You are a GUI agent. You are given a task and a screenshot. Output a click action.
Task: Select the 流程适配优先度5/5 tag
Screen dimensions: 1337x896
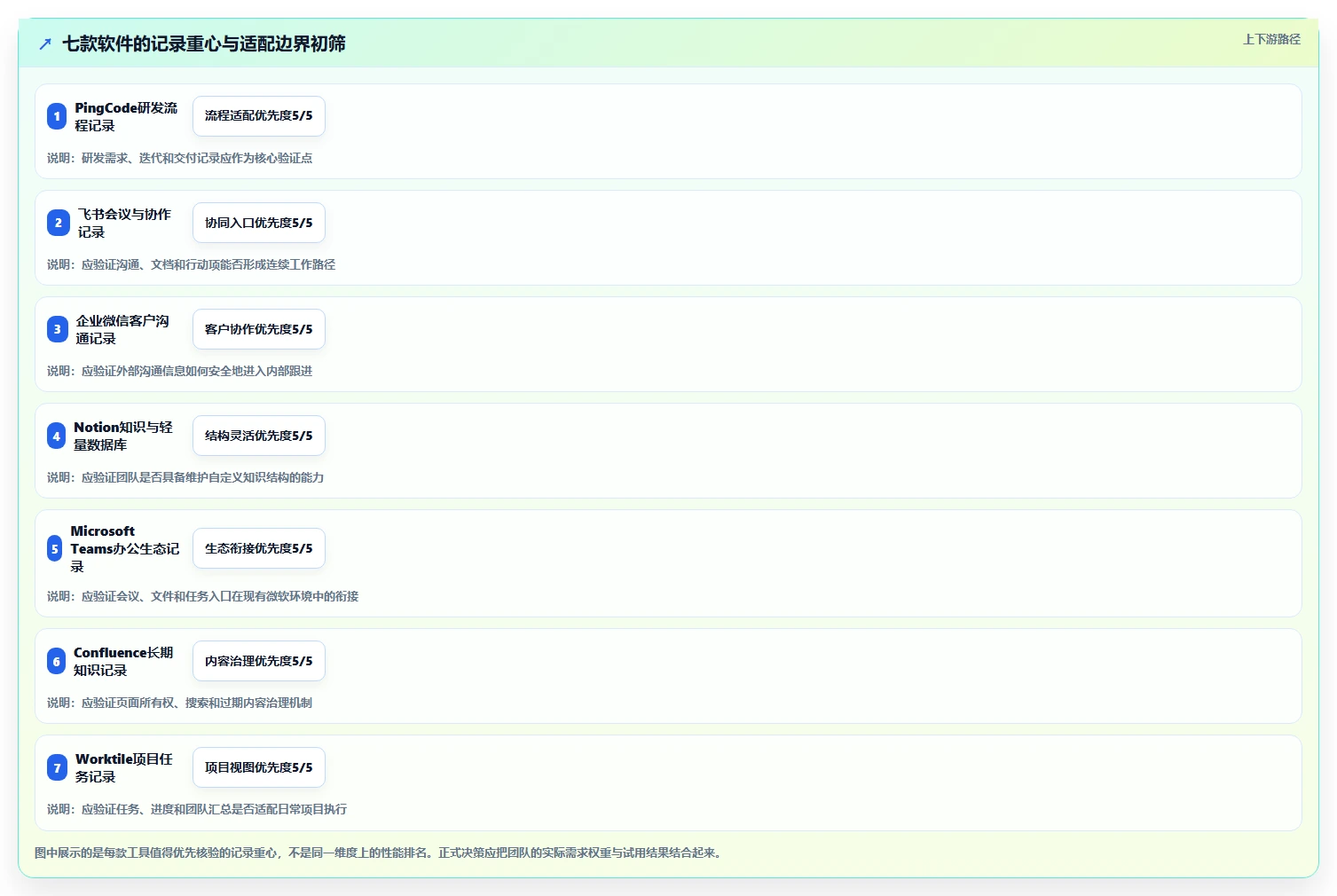coord(259,116)
